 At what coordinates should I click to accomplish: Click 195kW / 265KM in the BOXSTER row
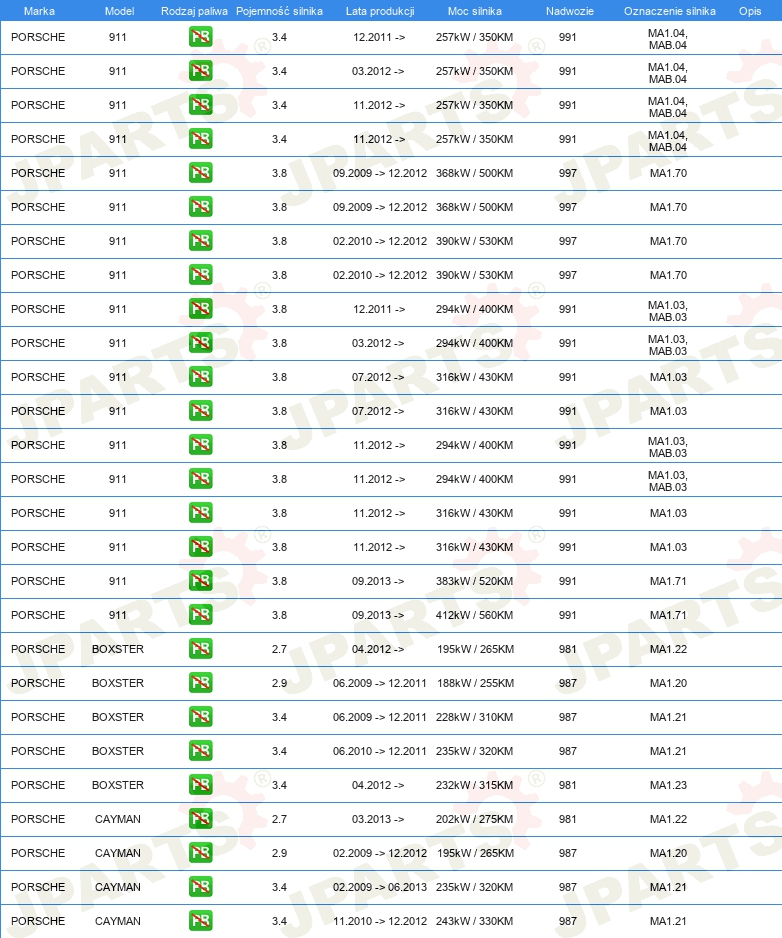click(475, 649)
